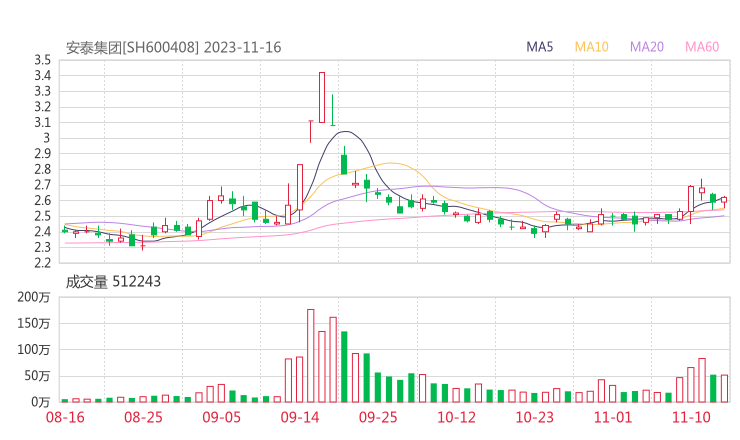The width and height of the screenshot is (740, 440).
Task: Click the 08-16 date axis label
Action: 65,418
